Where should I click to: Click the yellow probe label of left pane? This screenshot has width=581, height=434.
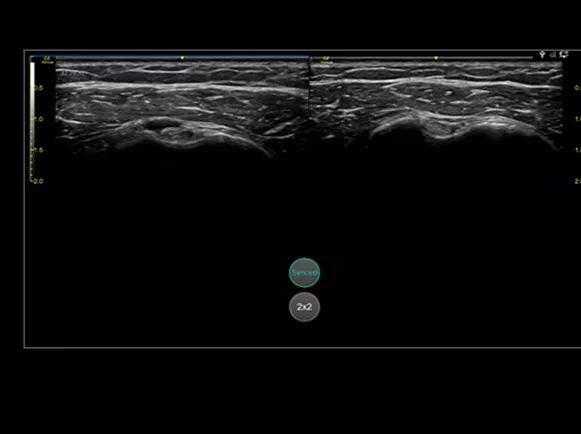(x=47, y=60)
